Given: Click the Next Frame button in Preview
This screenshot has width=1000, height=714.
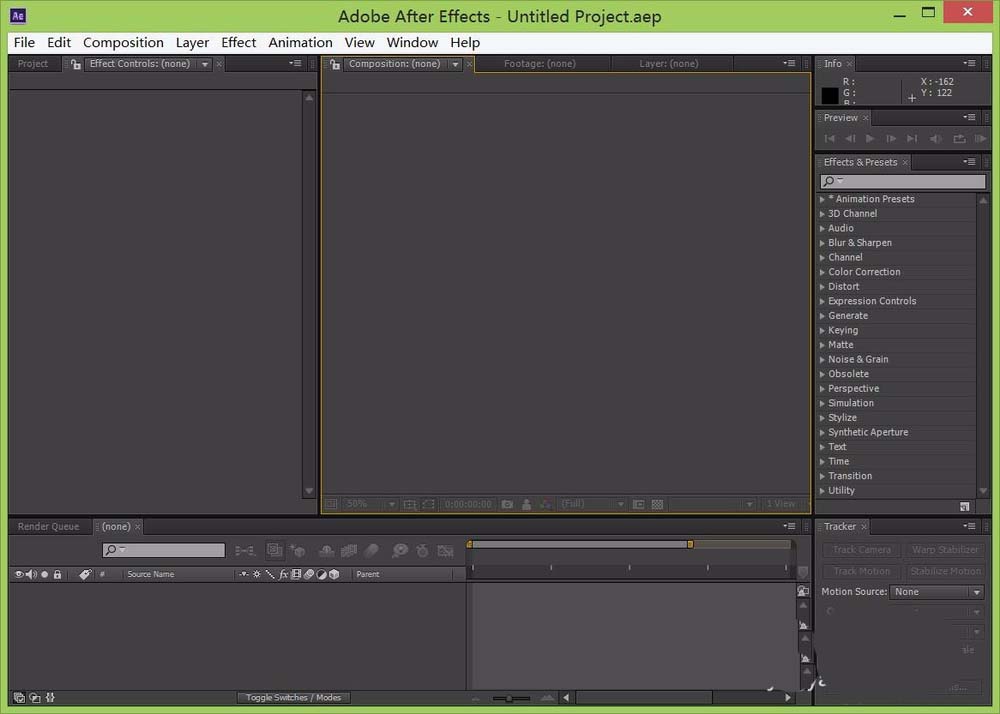Looking at the screenshot, I should [x=891, y=138].
